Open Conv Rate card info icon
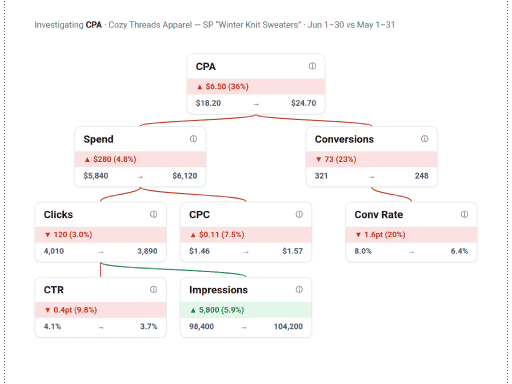 tap(464, 214)
